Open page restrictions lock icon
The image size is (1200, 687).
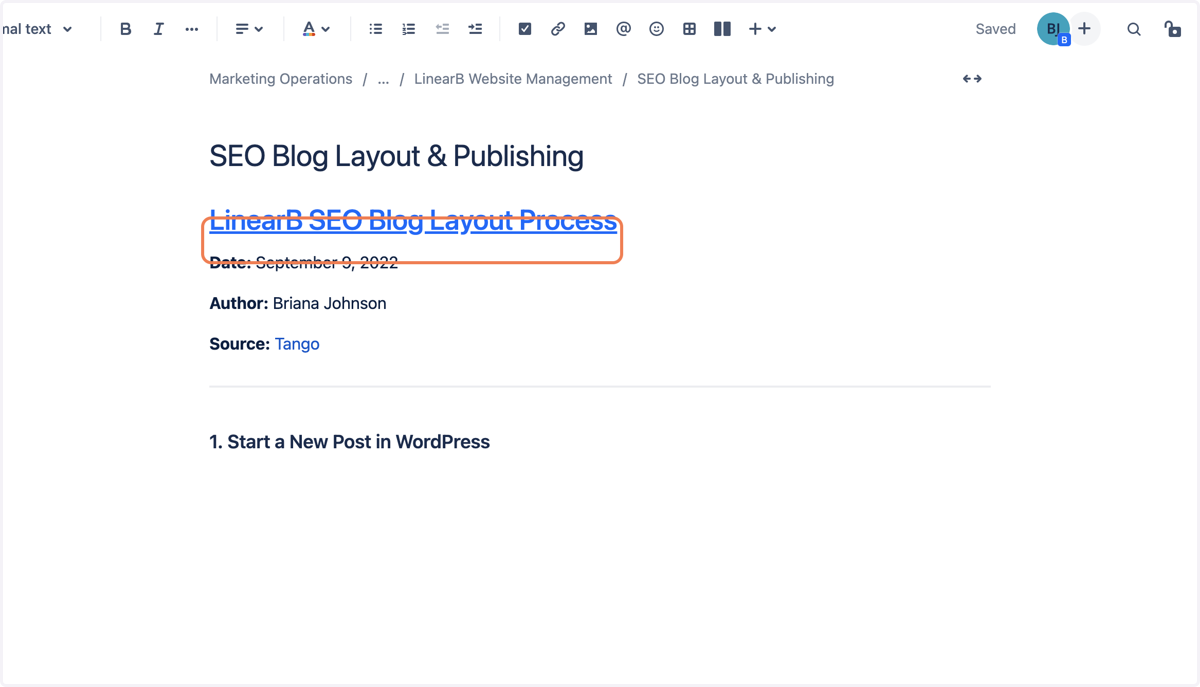click(1172, 29)
